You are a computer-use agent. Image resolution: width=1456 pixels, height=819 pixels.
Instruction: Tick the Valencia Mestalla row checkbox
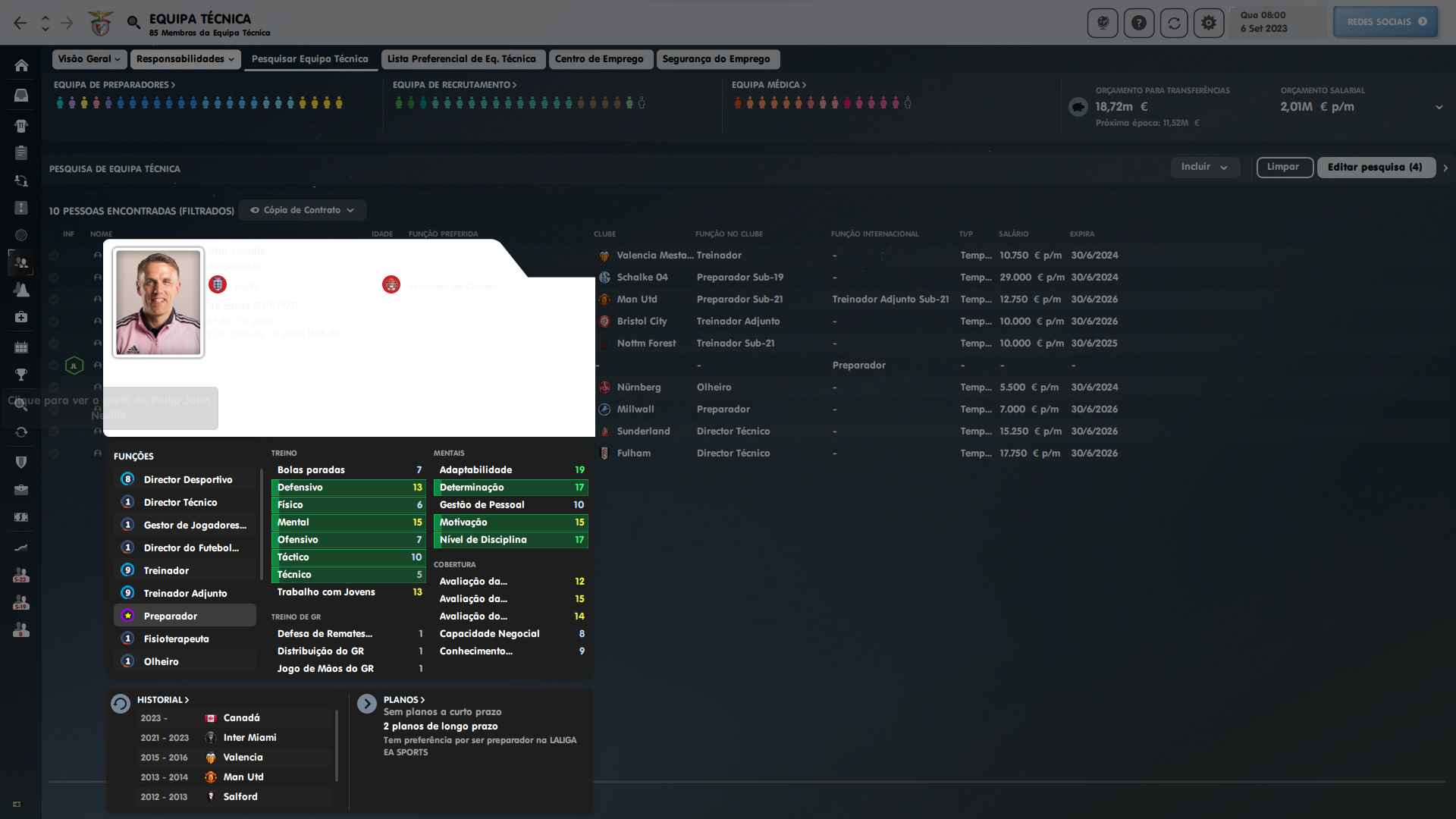click(54, 256)
